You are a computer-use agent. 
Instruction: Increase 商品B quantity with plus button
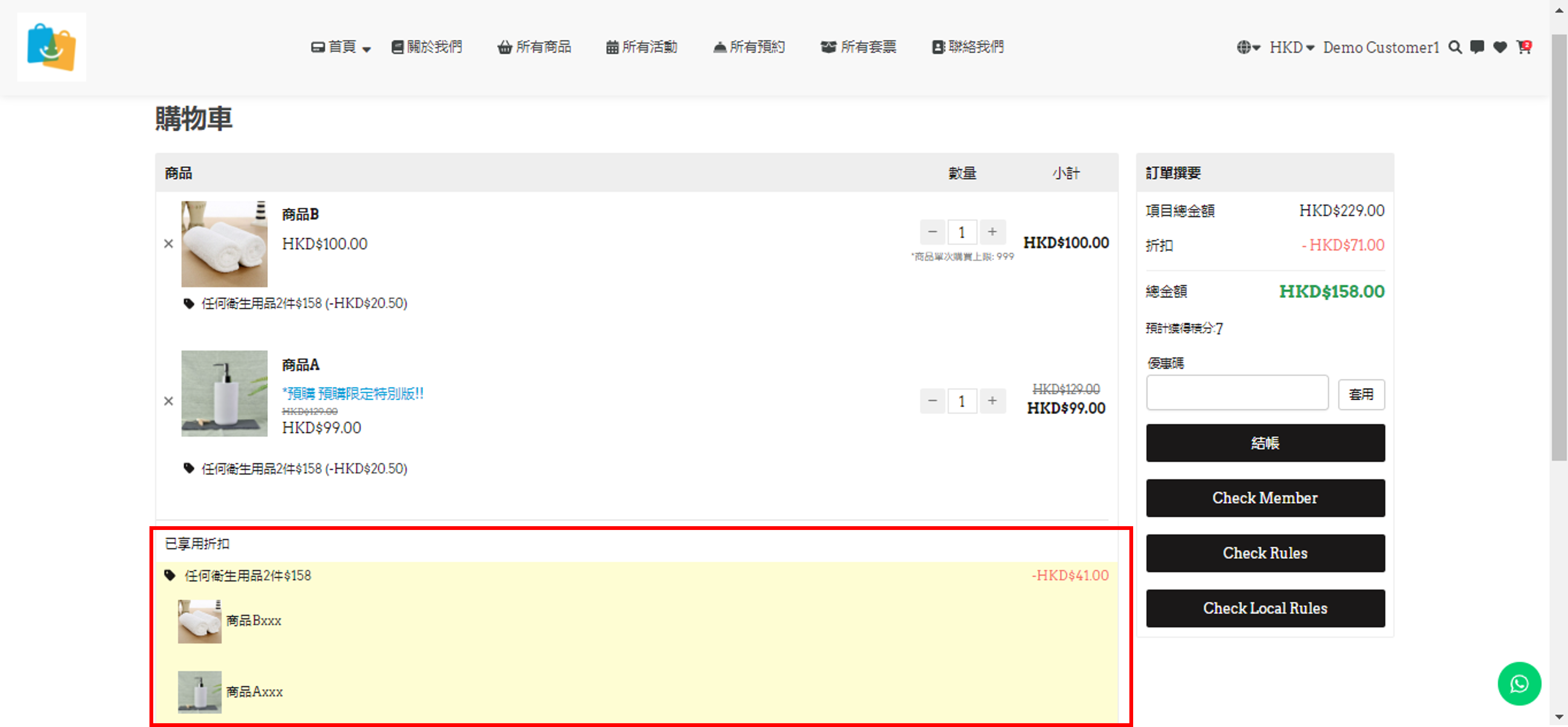coord(992,232)
